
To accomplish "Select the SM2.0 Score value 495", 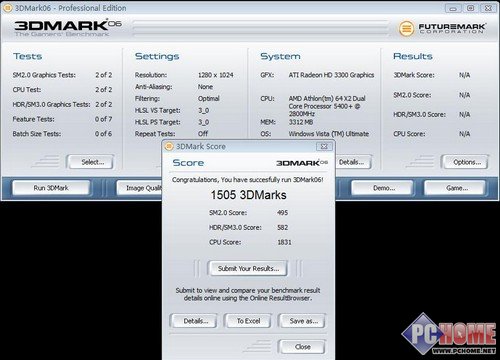I will tap(282, 213).
